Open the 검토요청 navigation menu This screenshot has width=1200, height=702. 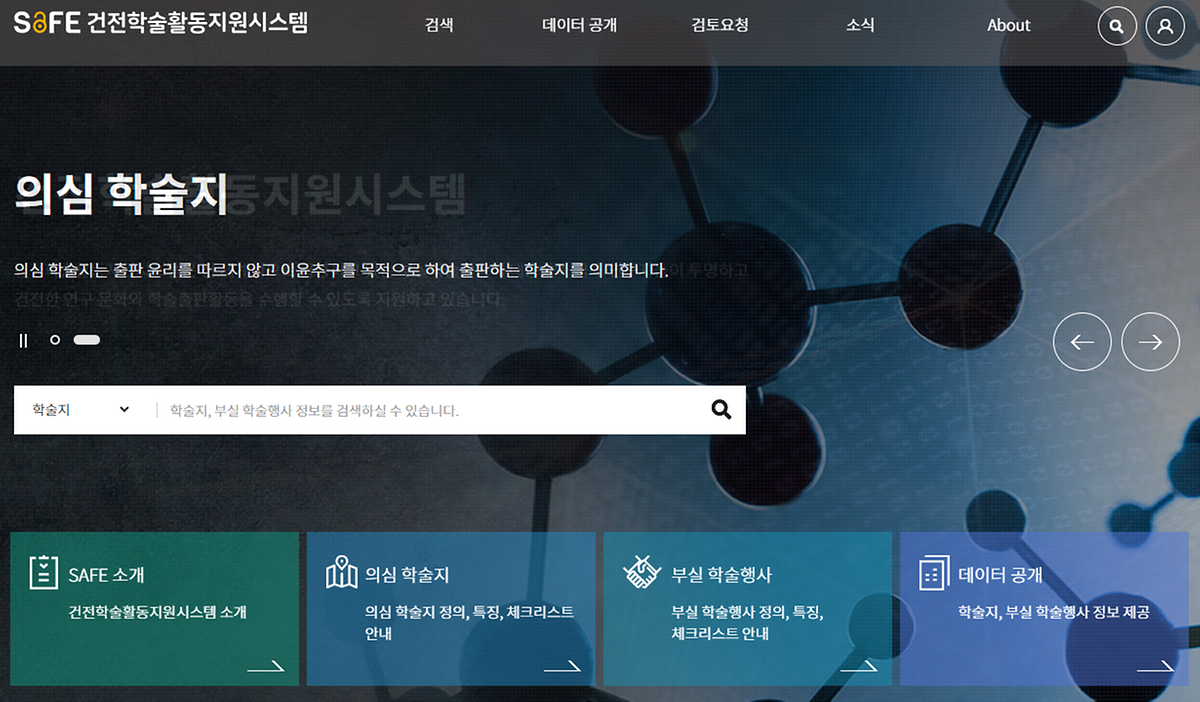(720, 26)
